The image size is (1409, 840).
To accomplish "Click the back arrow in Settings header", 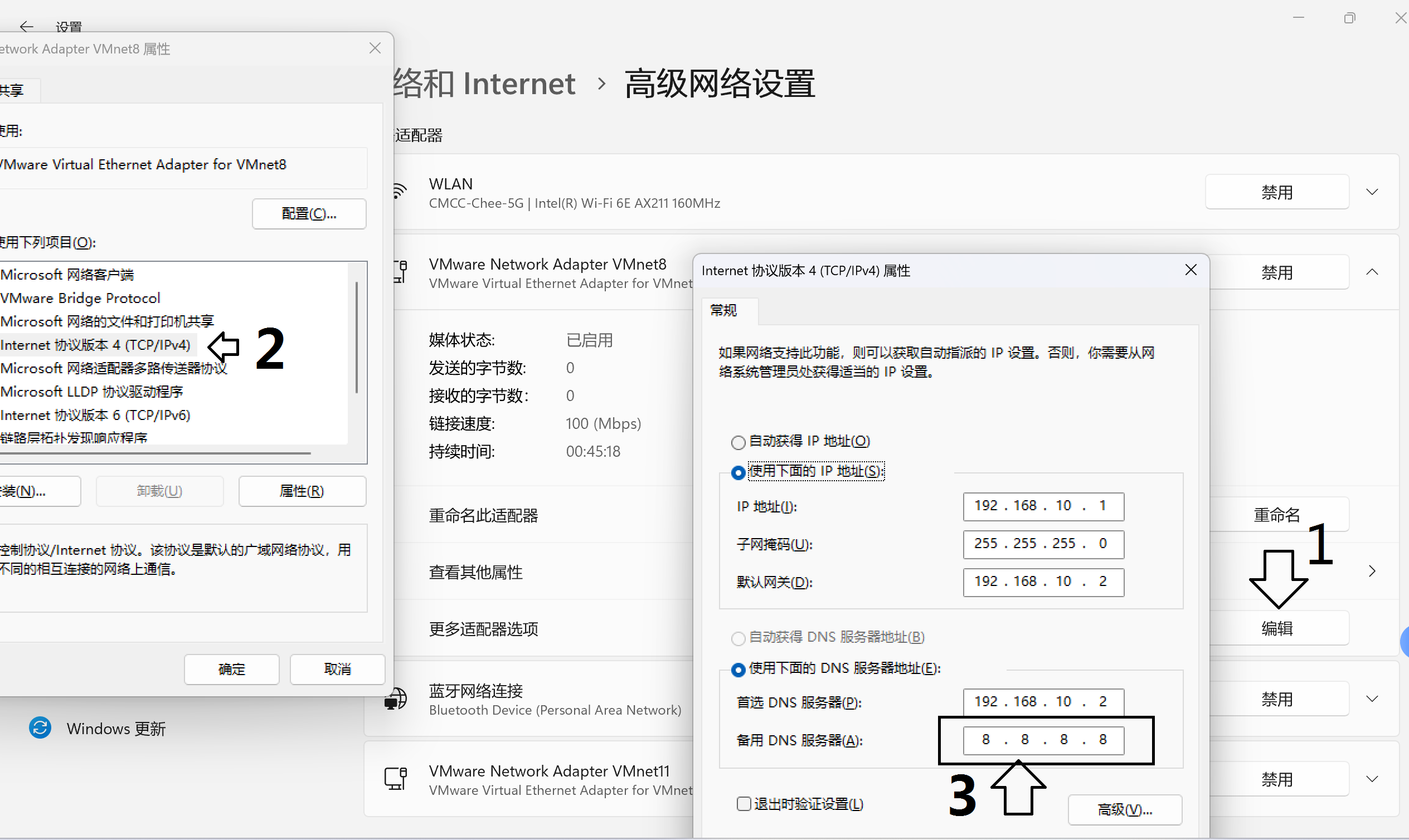I will 26,26.
